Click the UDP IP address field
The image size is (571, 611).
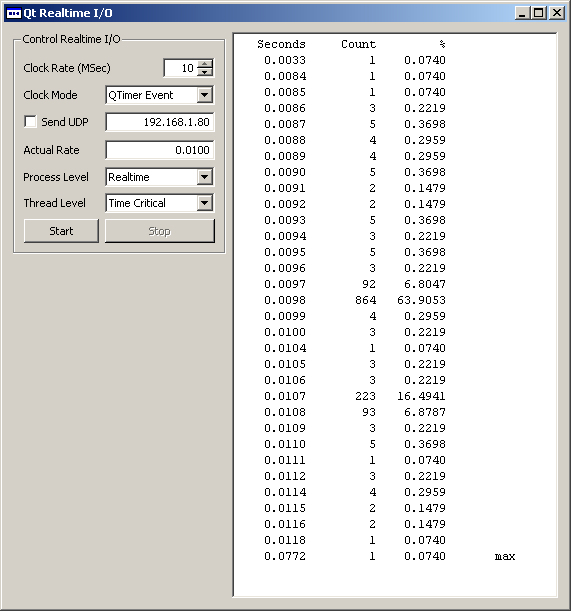pyautogui.click(x=160, y=122)
